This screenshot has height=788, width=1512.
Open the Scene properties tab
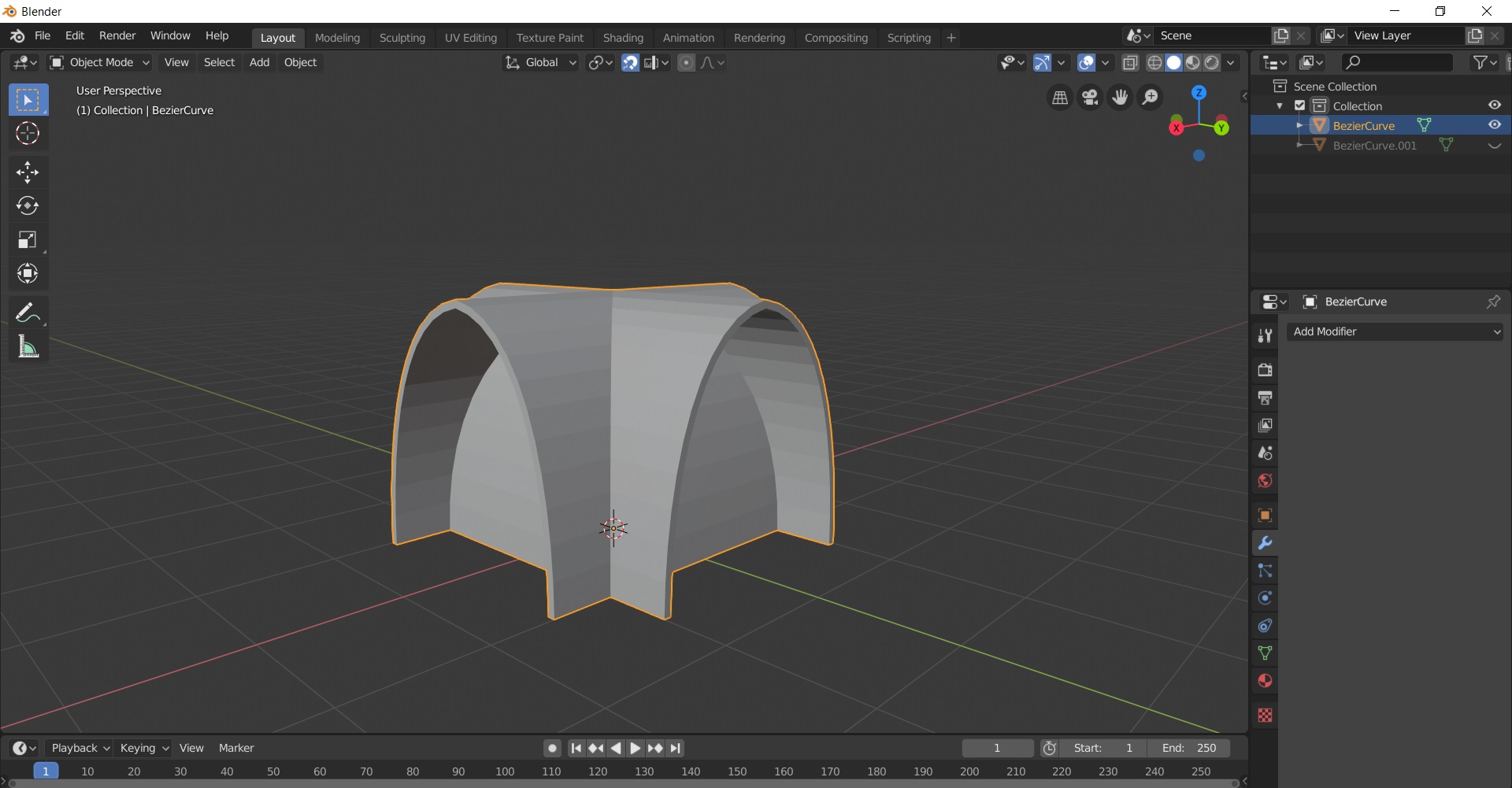pyautogui.click(x=1265, y=453)
